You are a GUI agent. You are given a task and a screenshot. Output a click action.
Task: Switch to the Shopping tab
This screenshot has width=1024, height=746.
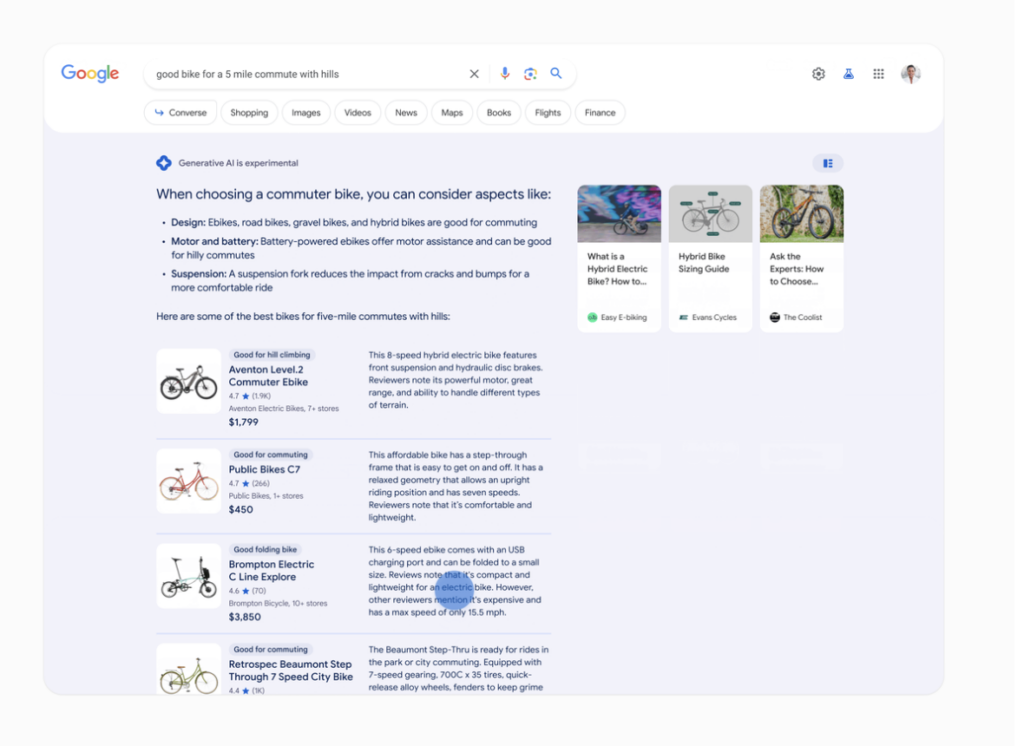click(249, 112)
